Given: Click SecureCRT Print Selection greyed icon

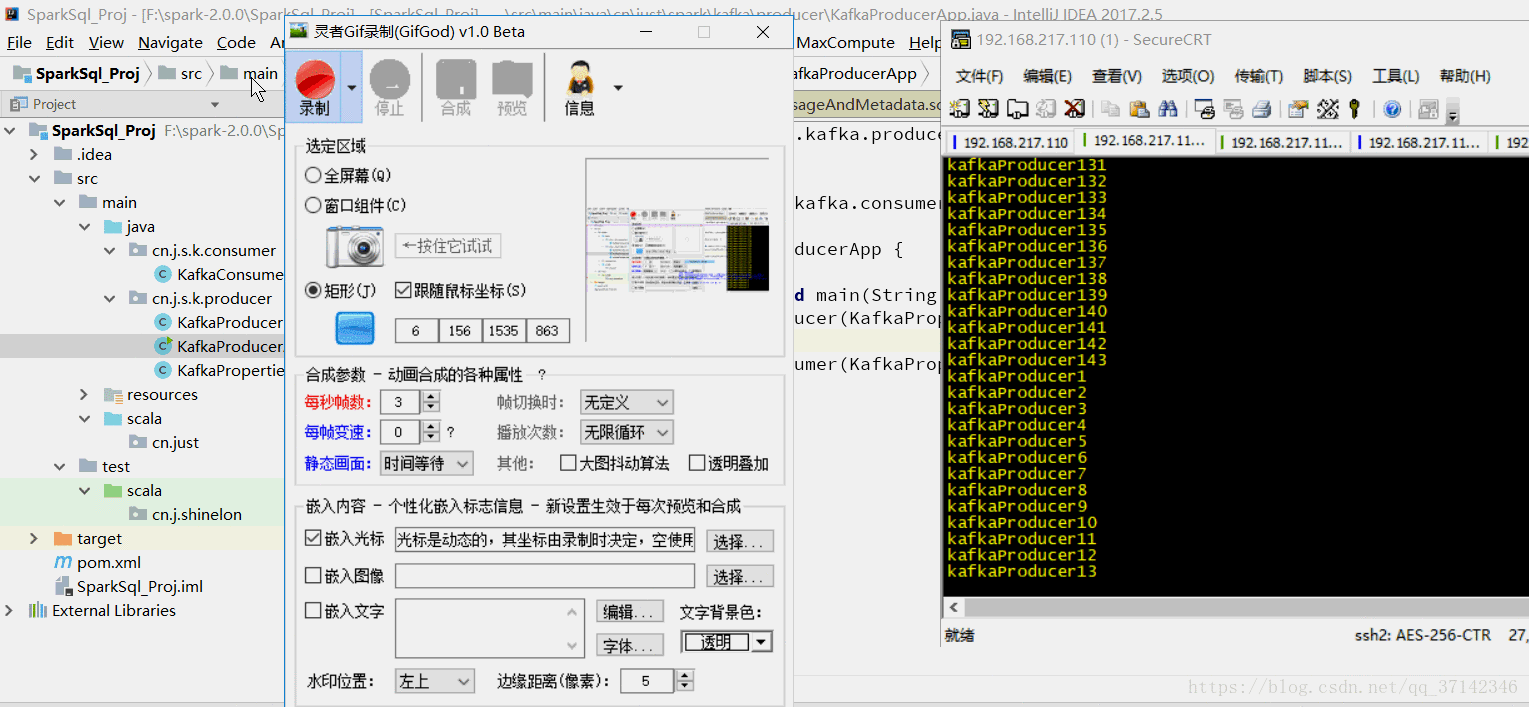Looking at the screenshot, I should point(1233,109).
